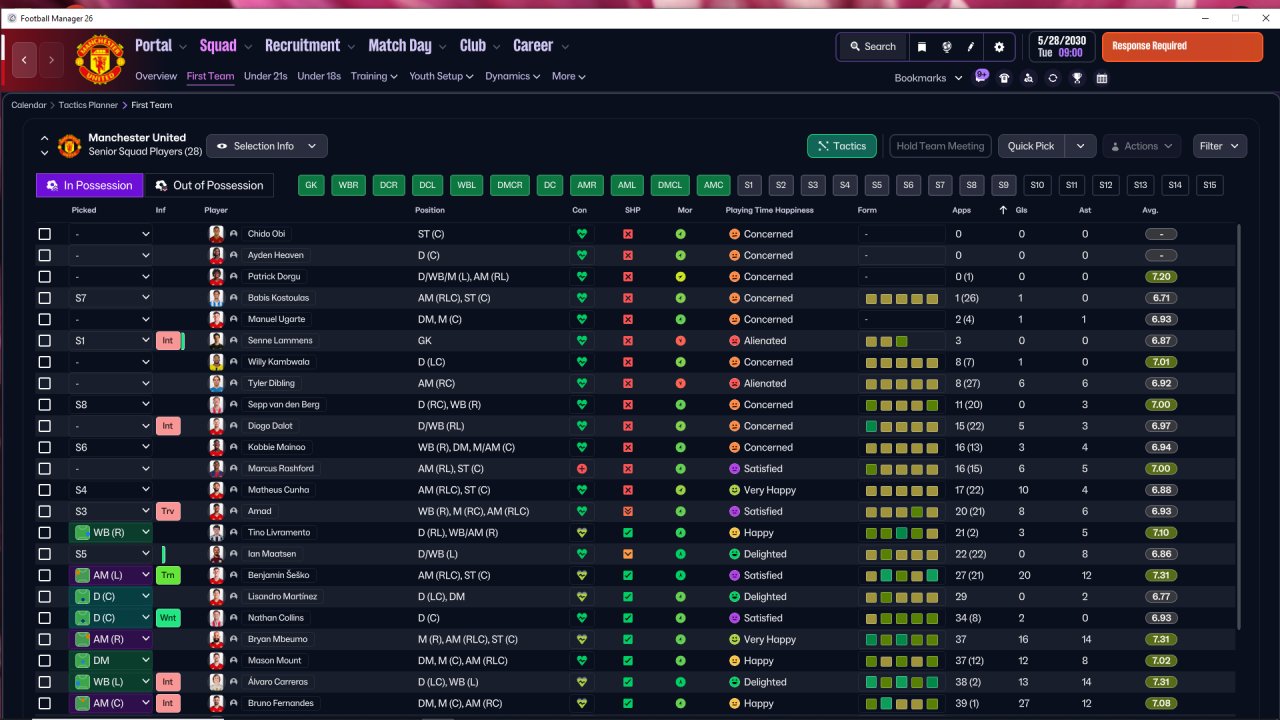Click the Search field
Viewport: 1280px width, 720px height.
tap(872, 47)
